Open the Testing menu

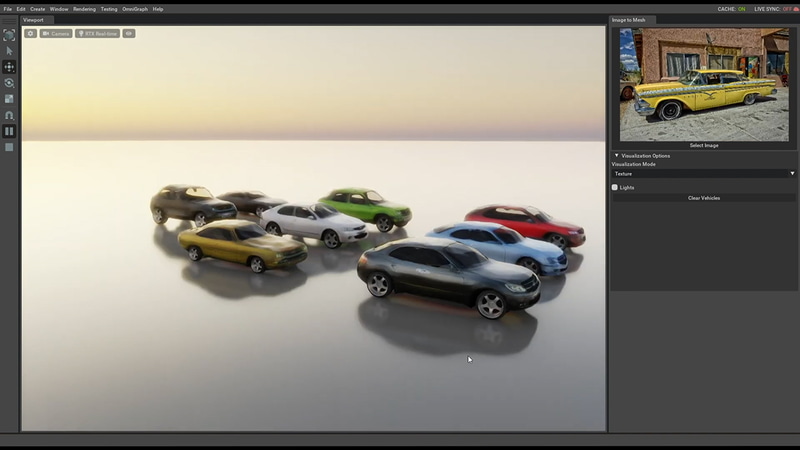pyautogui.click(x=109, y=9)
